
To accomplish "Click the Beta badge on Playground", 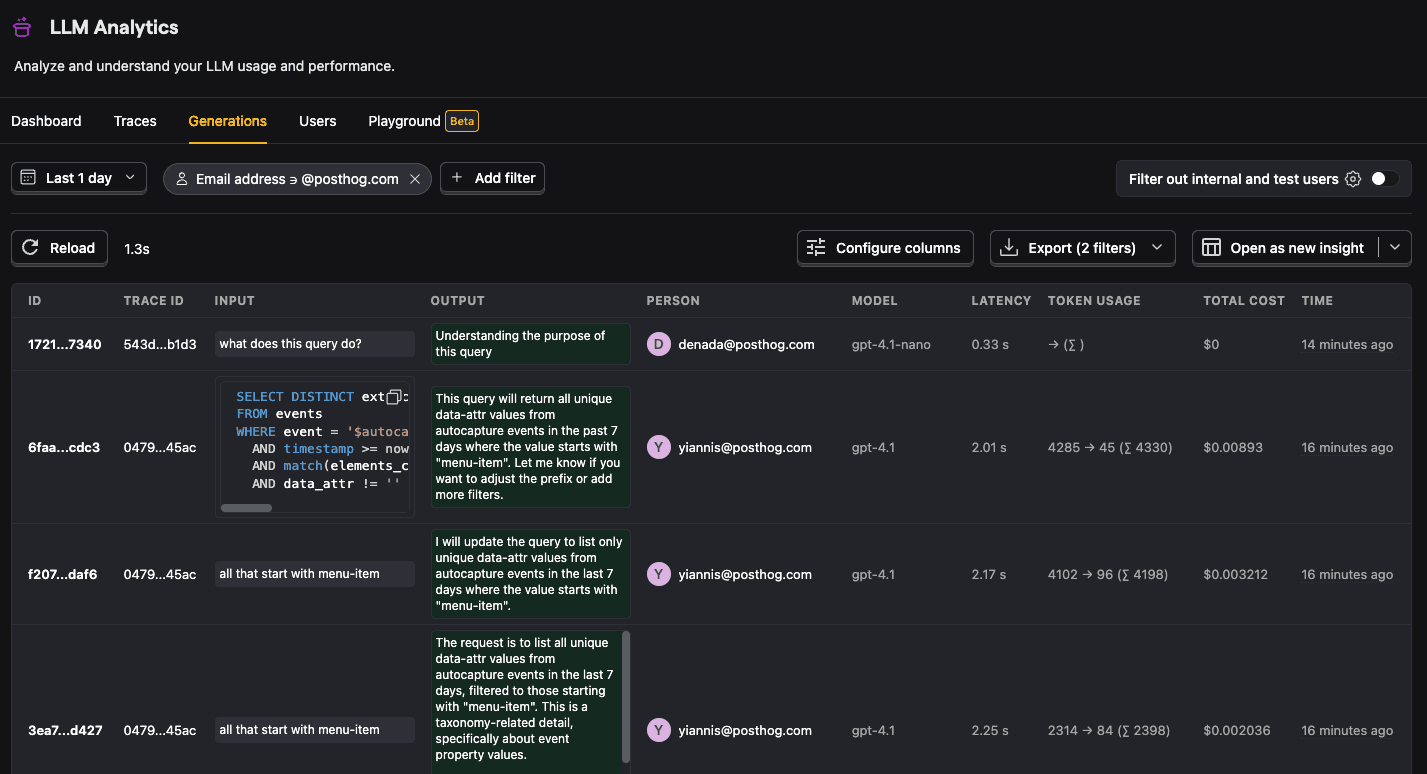I will pyautogui.click(x=462, y=121).
